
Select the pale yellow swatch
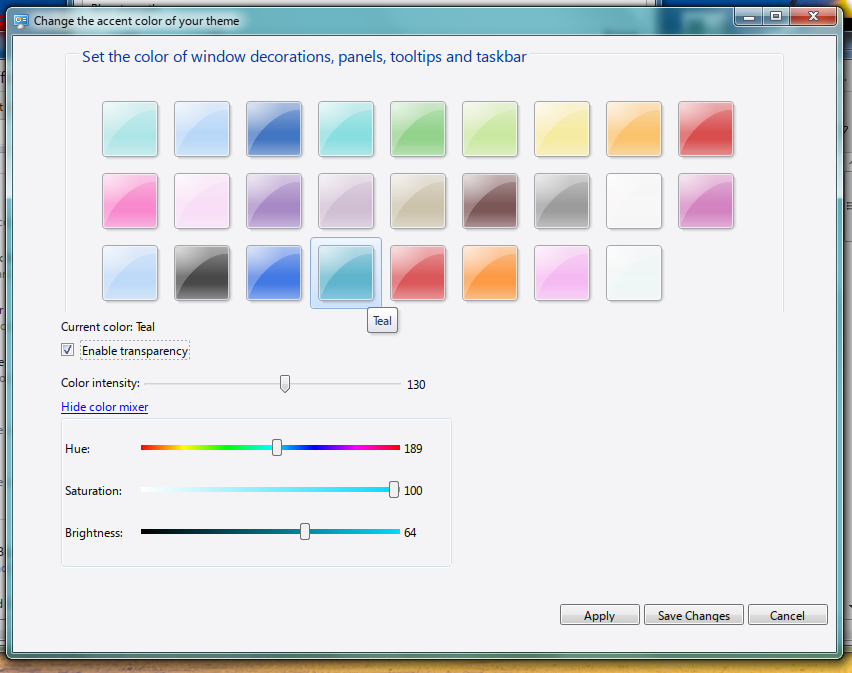[x=562, y=129]
